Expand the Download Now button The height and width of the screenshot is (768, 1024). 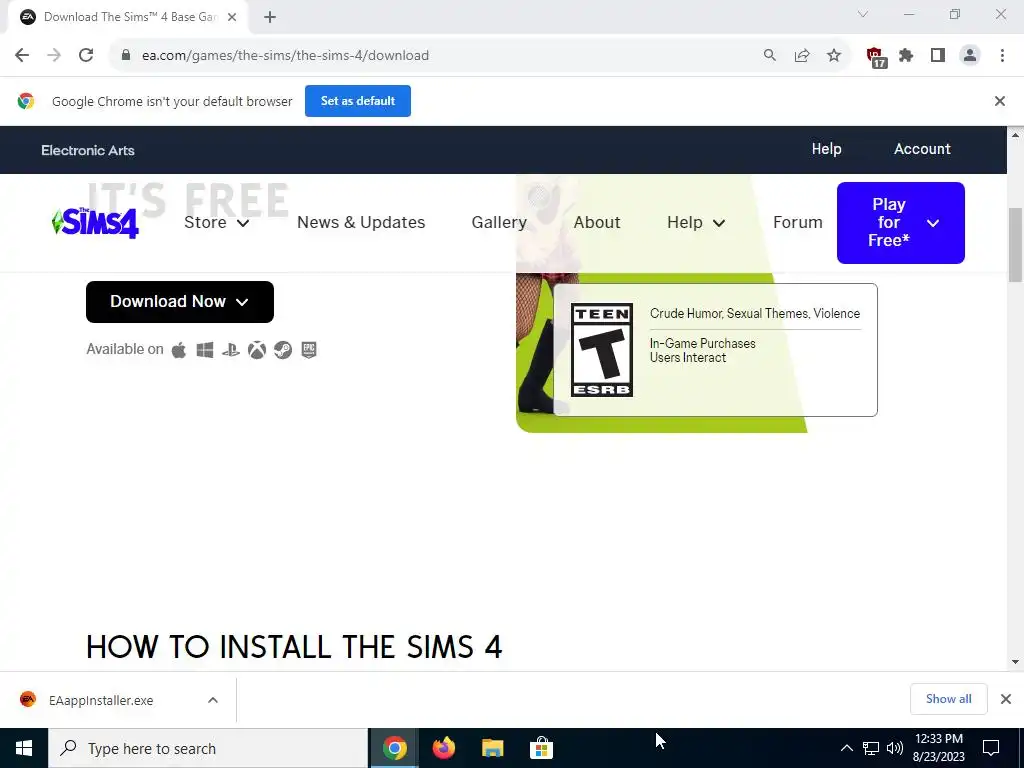tap(180, 302)
